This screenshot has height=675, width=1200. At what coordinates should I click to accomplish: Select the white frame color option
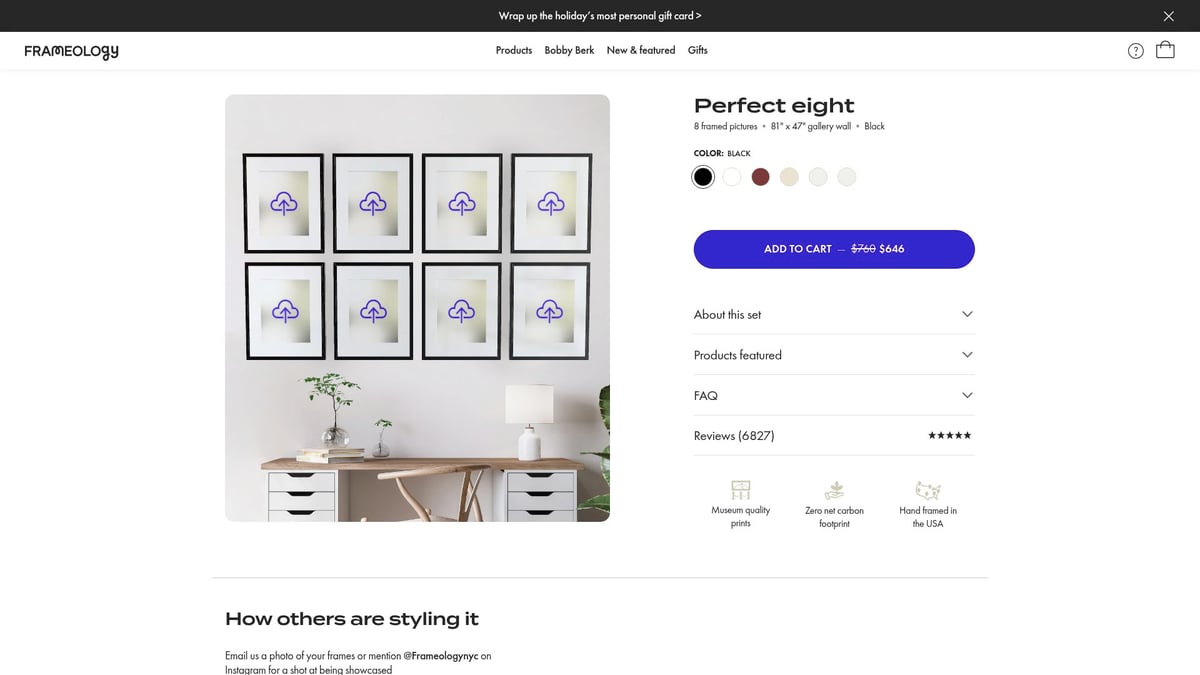(x=732, y=176)
